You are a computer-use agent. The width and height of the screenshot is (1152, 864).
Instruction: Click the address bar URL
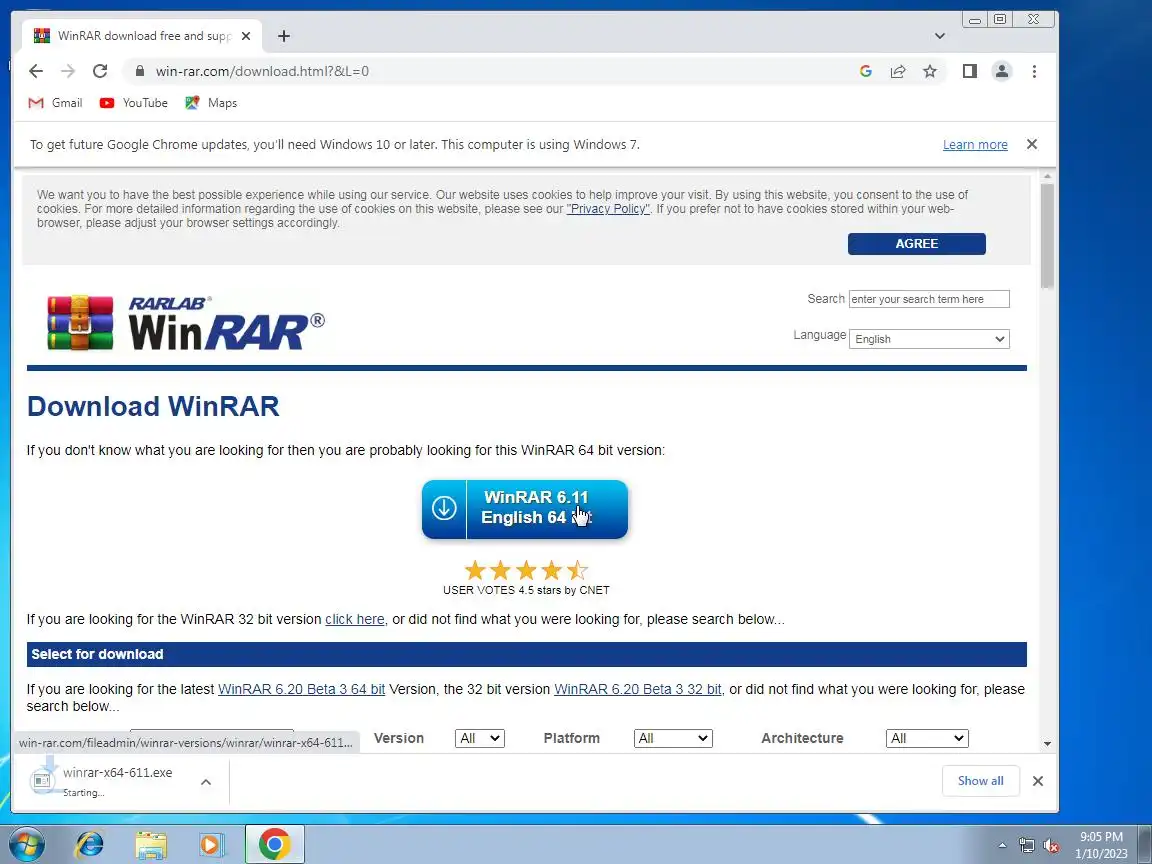(262, 71)
